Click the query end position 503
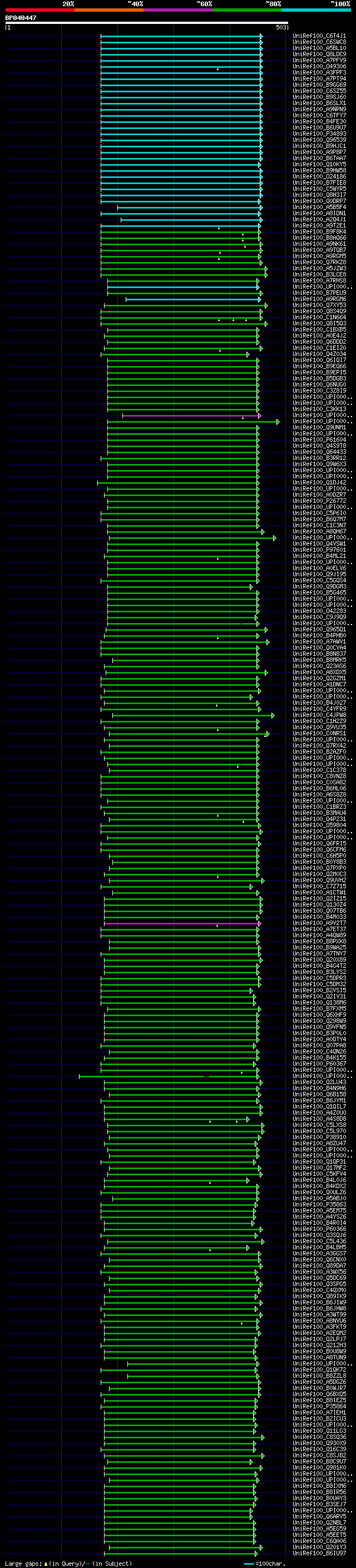The height and width of the screenshot is (1568, 356). tap(280, 27)
